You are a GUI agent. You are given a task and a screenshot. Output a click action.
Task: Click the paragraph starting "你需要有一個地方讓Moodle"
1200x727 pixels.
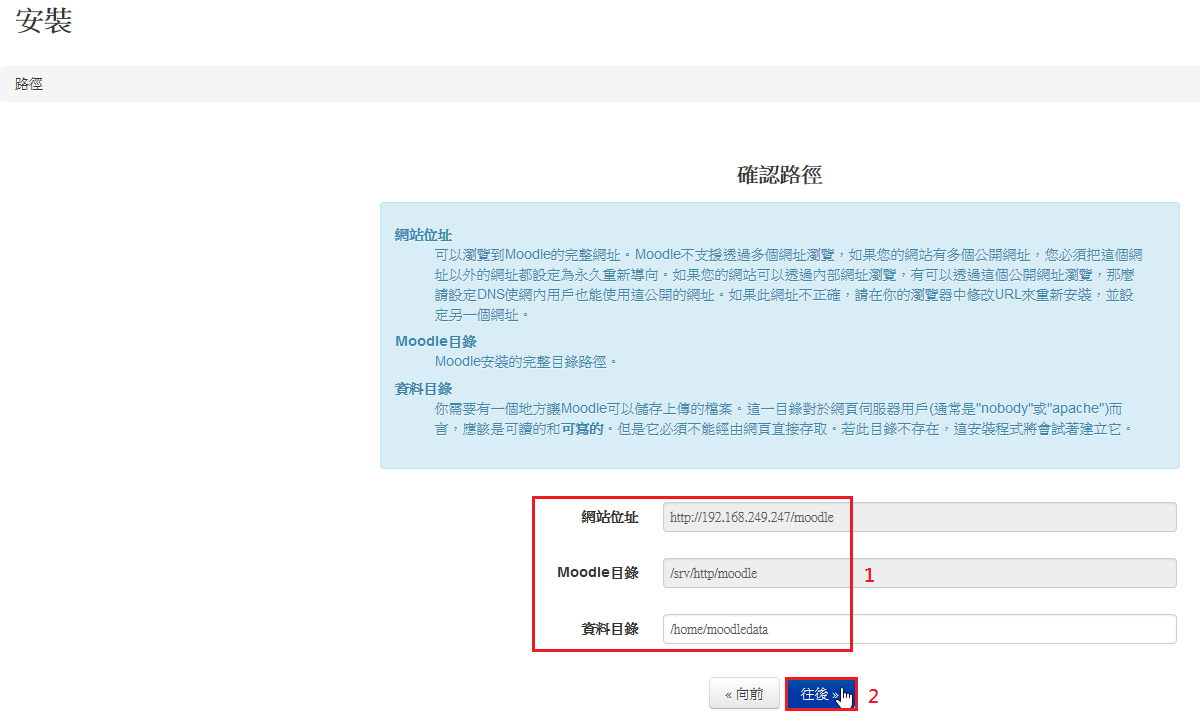tap(786, 418)
